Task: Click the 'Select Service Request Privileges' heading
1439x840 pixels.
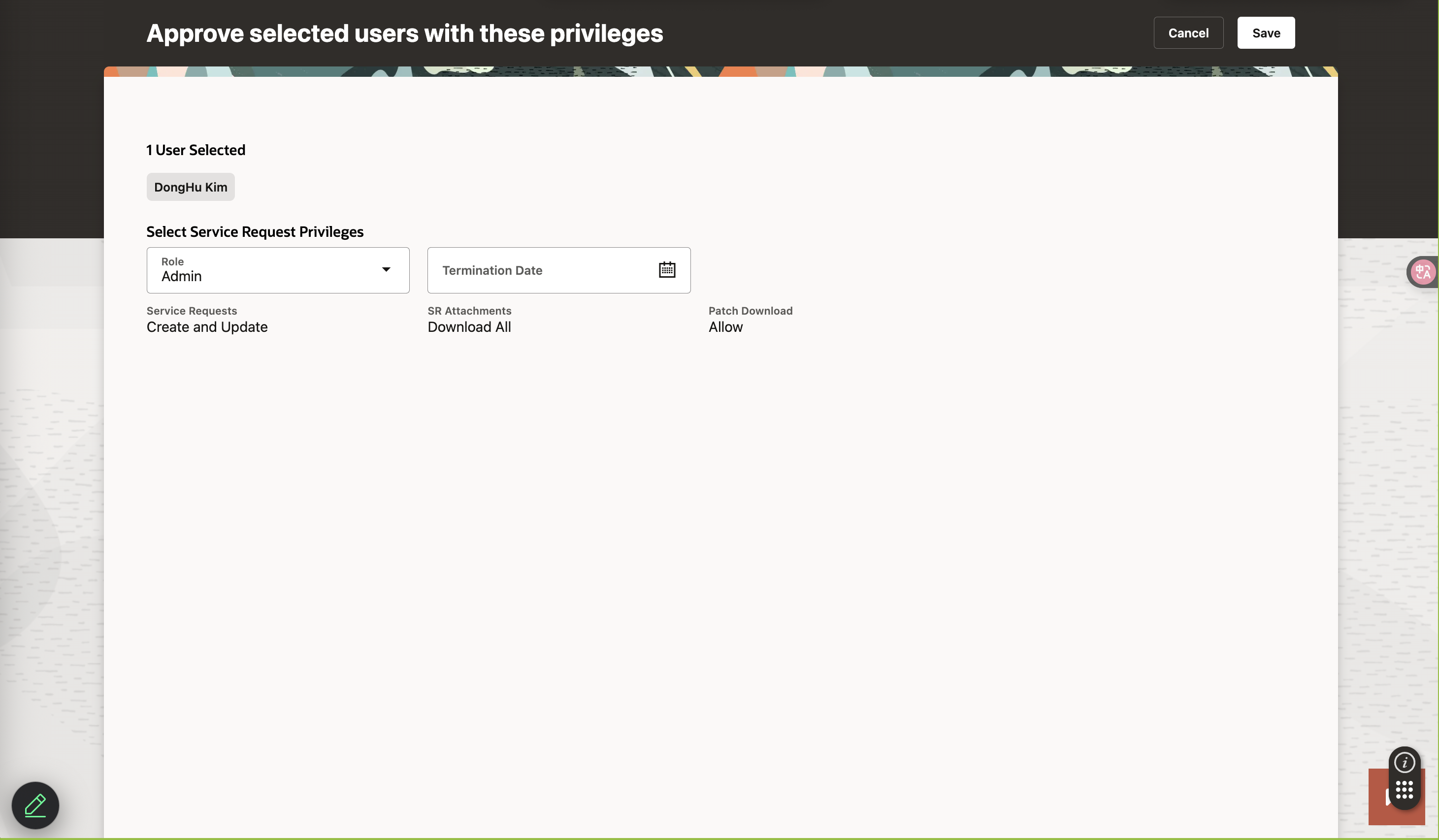Action: [255, 231]
